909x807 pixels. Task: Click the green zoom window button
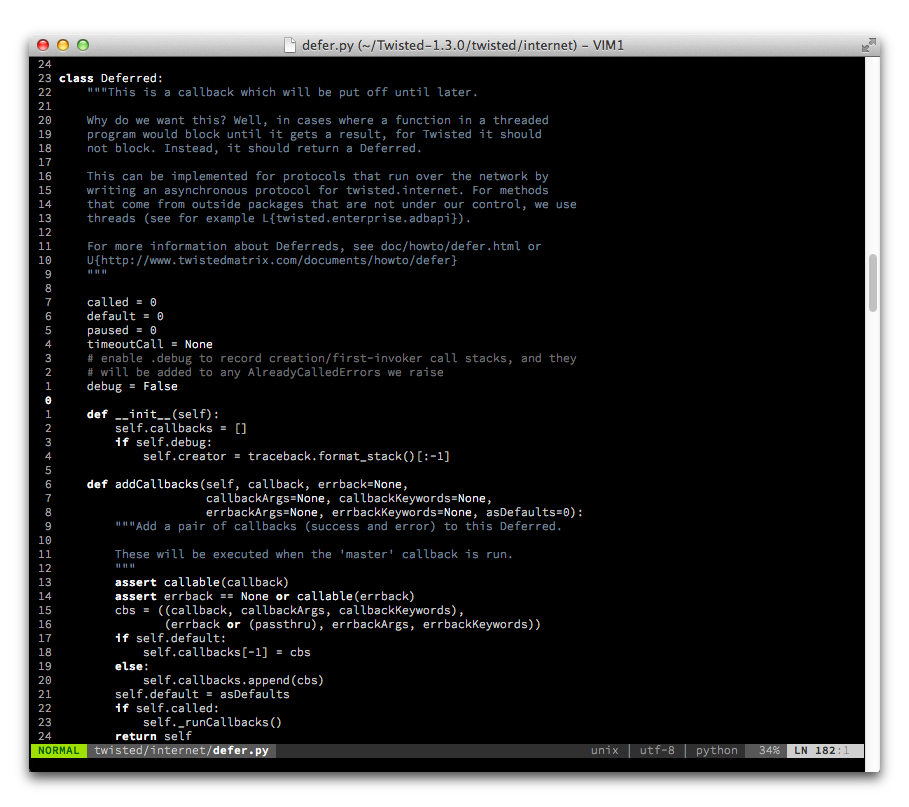83,45
